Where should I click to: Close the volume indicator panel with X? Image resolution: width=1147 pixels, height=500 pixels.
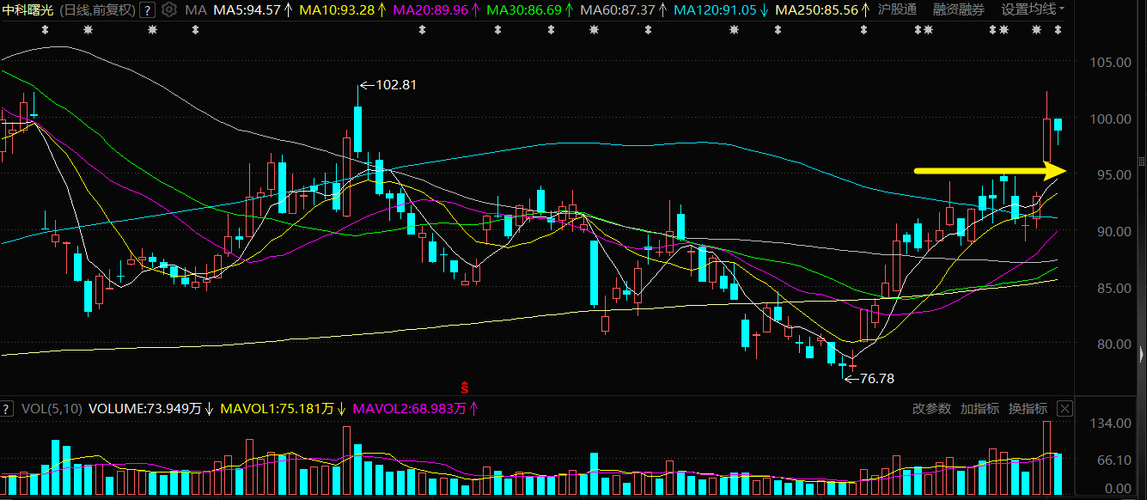(x=1065, y=409)
